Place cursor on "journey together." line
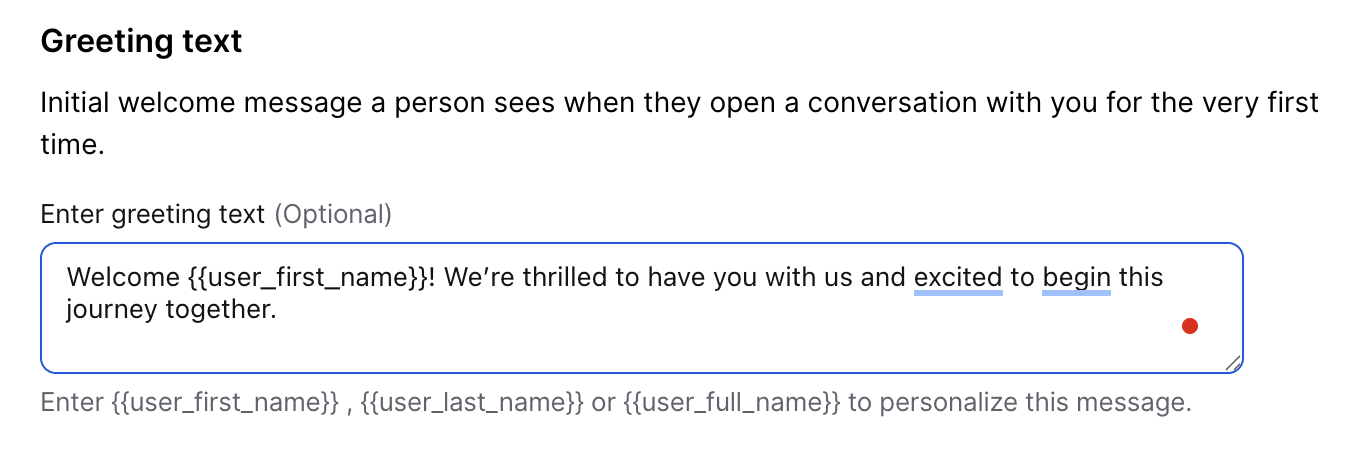This screenshot has width=1352, height=454. click(x=170, y=310)
